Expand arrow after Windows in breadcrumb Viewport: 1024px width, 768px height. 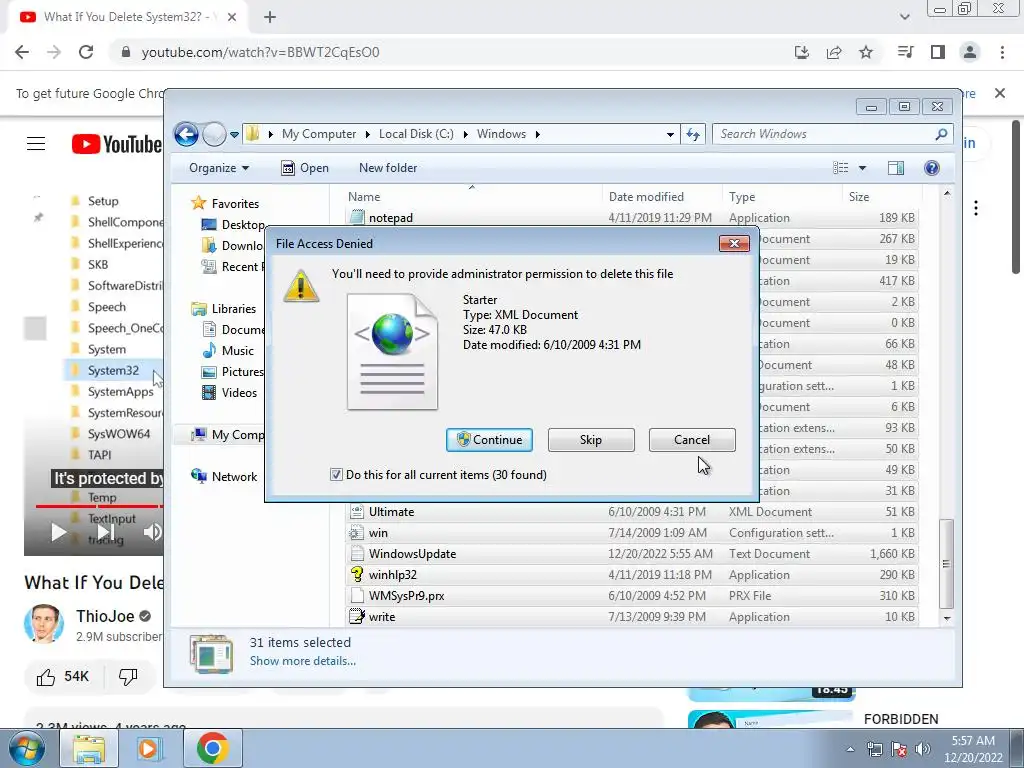point(537,134)
